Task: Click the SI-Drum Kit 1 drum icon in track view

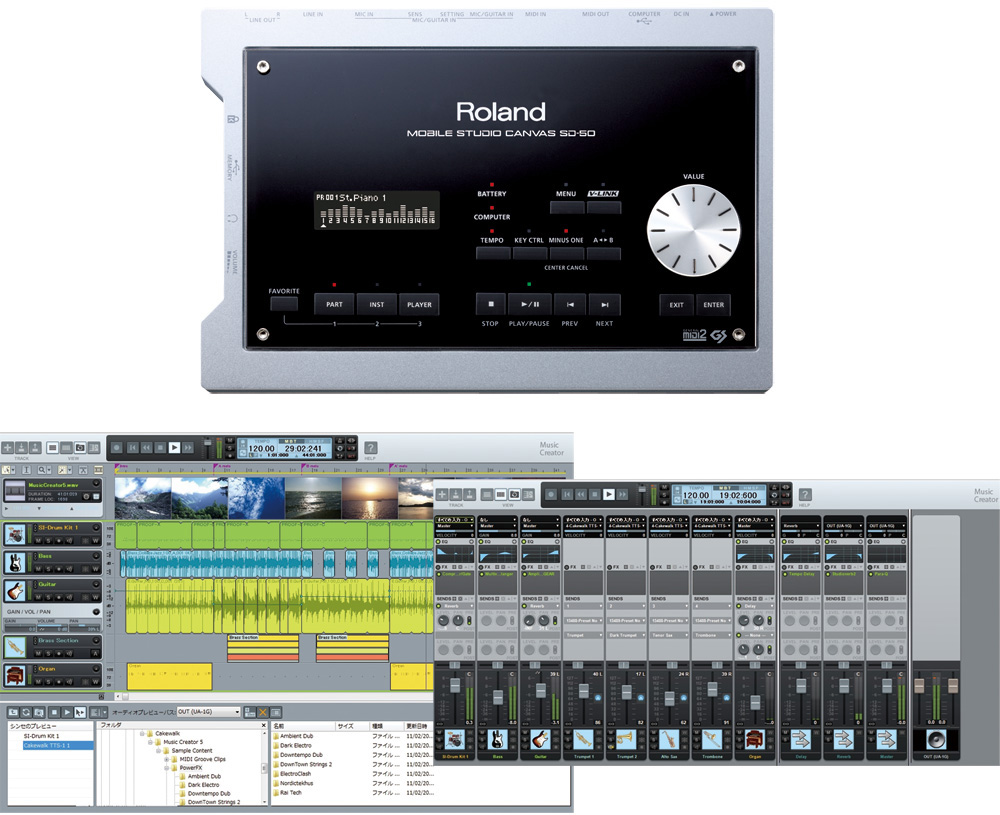Action: pyautogui.click(x=15, y=534)
